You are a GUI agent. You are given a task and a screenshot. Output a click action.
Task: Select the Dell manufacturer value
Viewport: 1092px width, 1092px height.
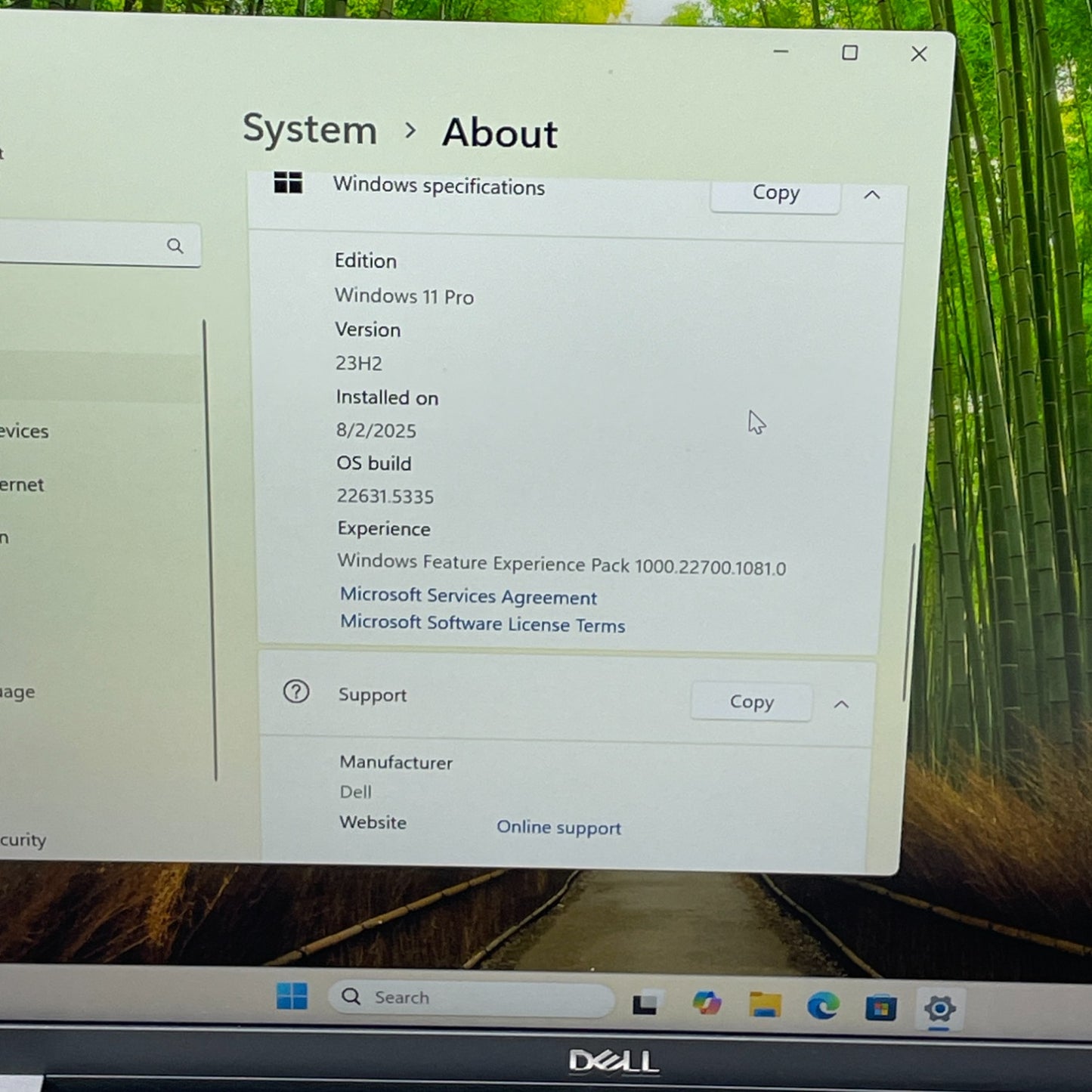[355, 792]
